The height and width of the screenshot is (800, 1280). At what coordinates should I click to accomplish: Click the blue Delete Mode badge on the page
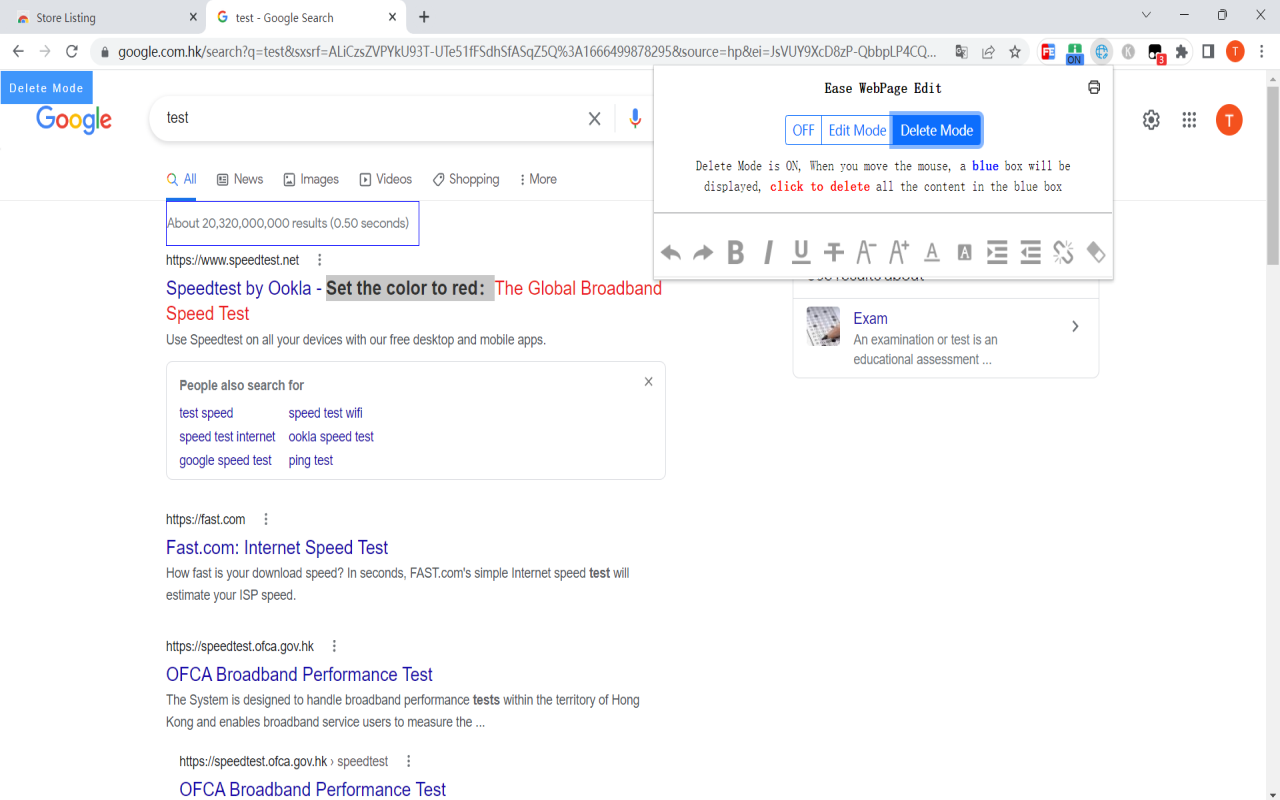pyautogui.click(x=46, y=88)
